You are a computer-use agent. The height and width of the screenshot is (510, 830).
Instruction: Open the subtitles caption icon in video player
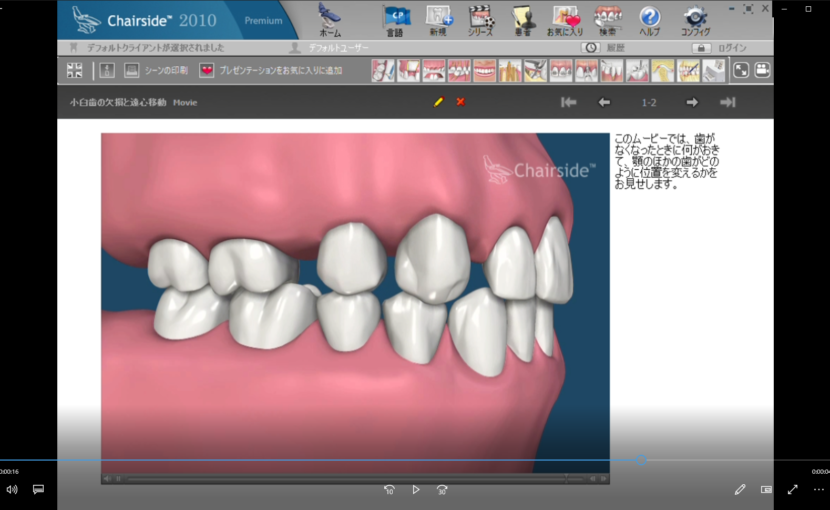(38, 489)
